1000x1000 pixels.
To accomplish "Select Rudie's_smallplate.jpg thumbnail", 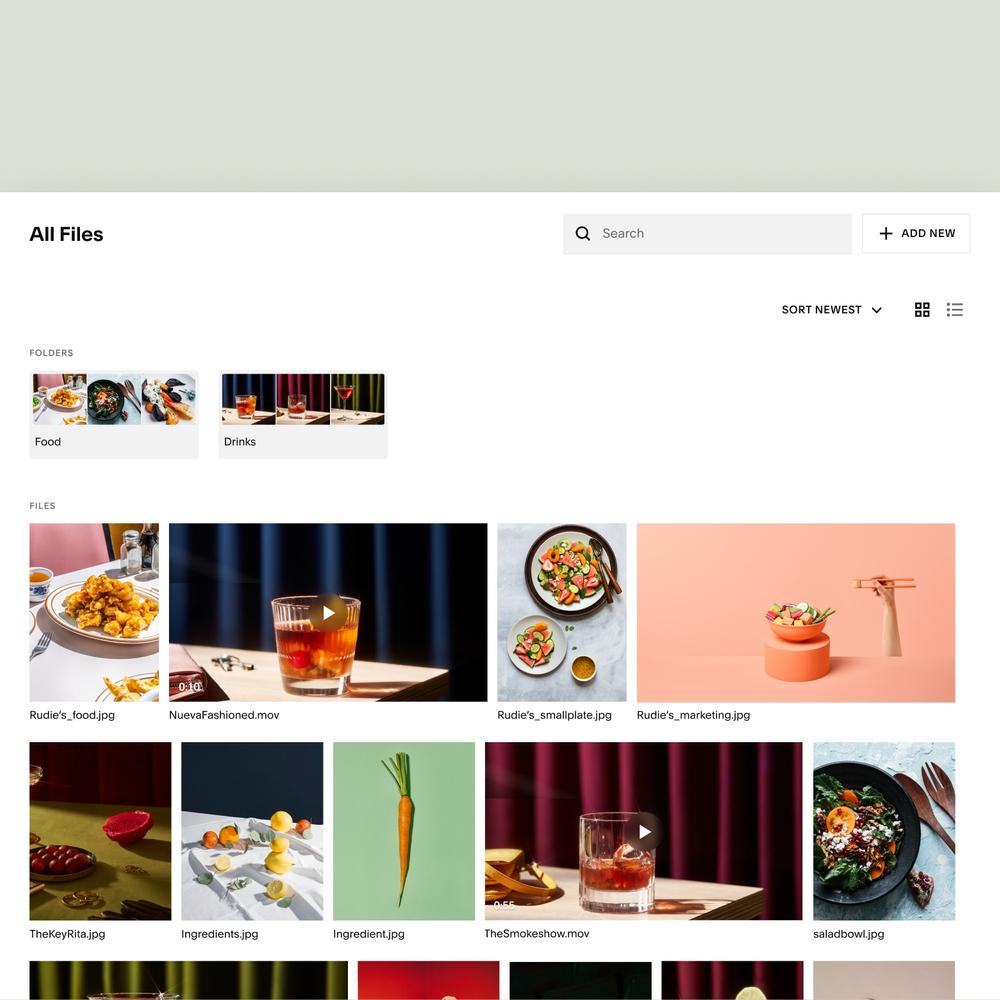I will [562, 612].
